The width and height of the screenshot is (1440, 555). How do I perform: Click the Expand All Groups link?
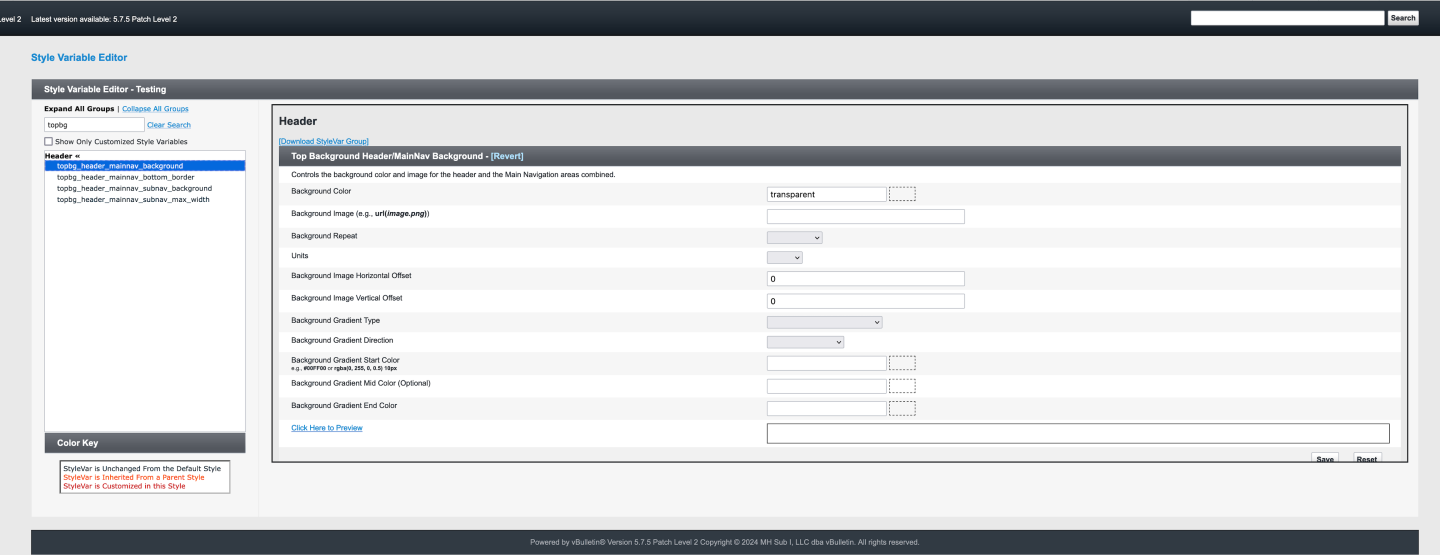pos(79,108)
